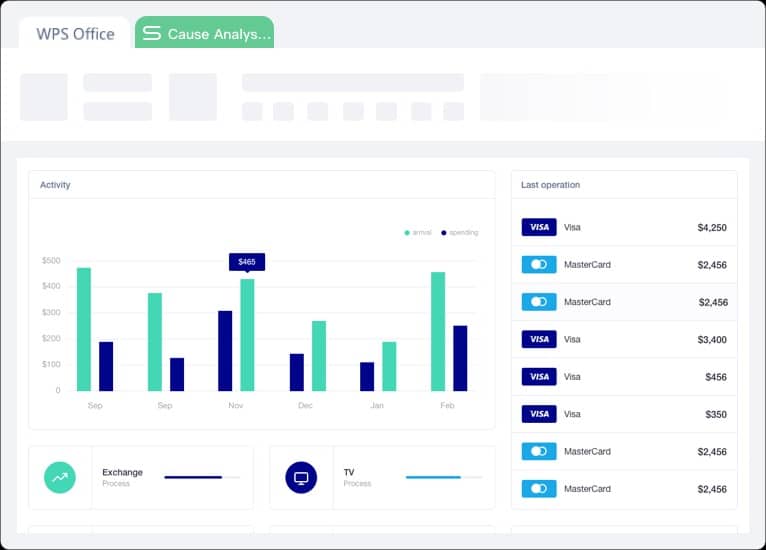Click the $350 Visa amount
Screen dimensions: 766x550
(x=716, y=414)
